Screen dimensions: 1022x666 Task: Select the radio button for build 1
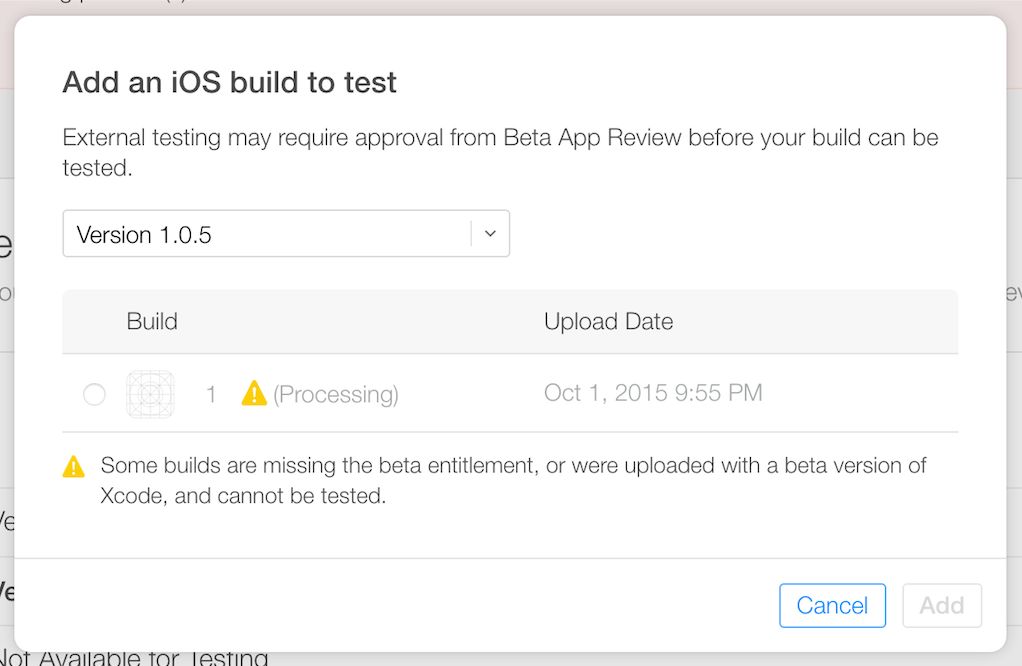tap(94, 395)
